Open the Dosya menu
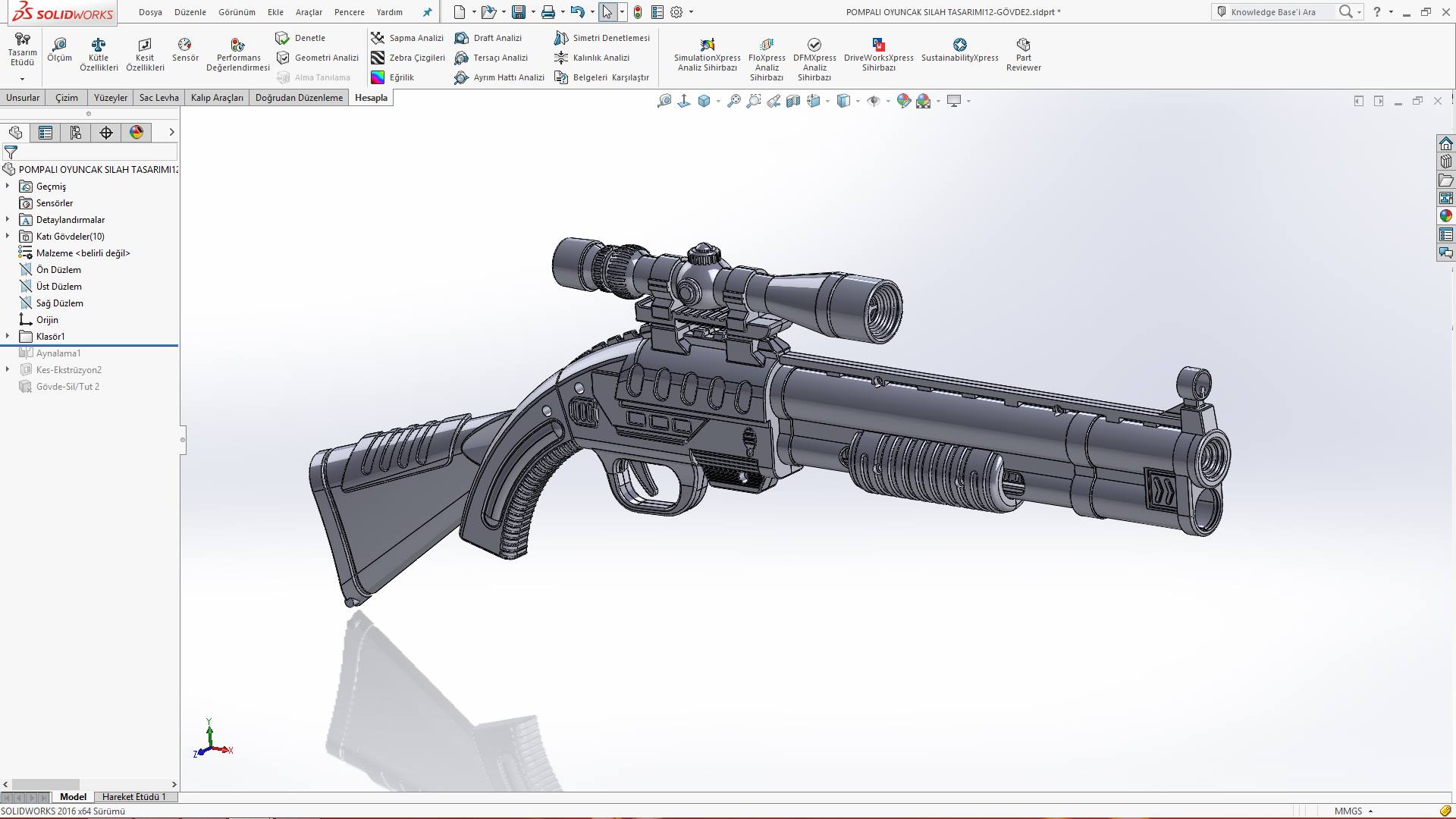 (x=150, y=12)
